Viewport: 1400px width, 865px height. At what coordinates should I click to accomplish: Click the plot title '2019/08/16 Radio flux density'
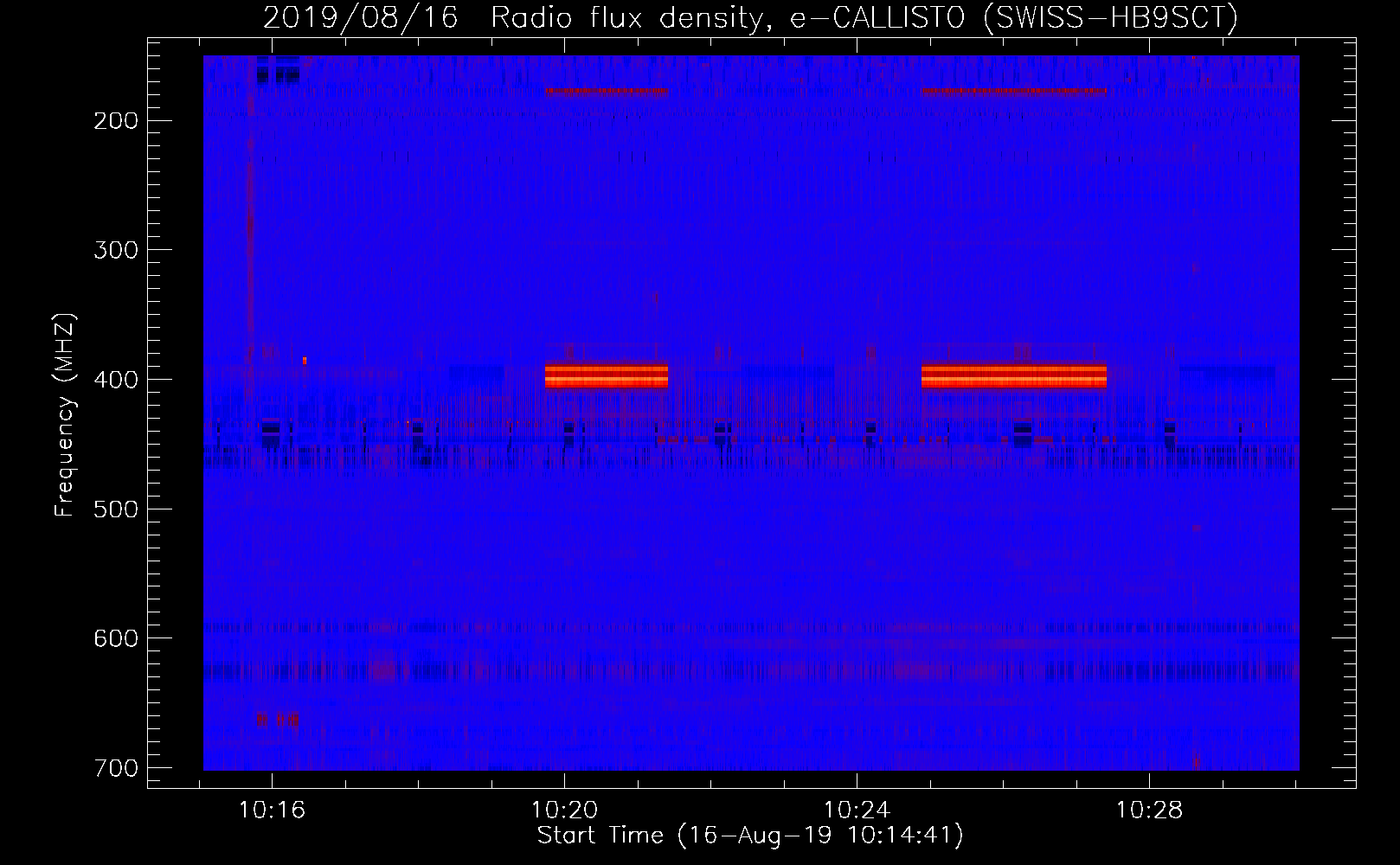point(750,17)
